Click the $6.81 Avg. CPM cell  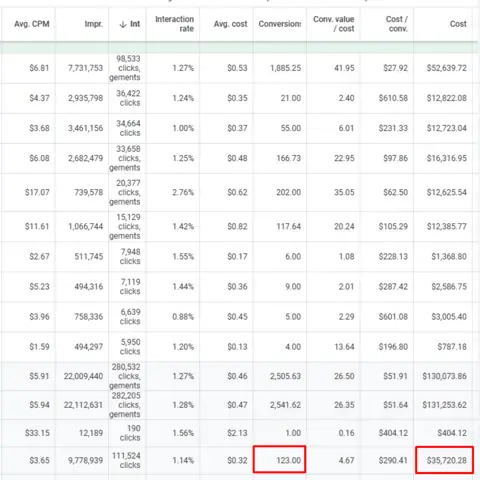coord(39,68)
